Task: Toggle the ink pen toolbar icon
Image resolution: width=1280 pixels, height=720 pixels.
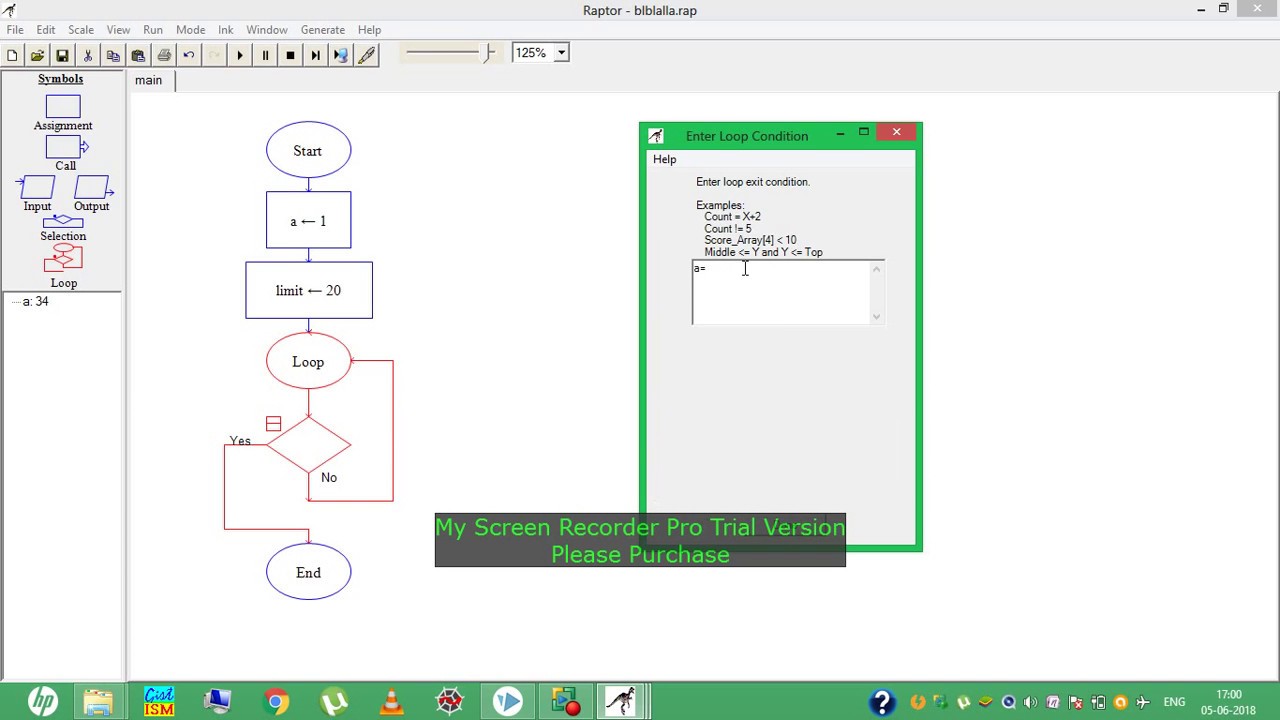Action: 367,56
